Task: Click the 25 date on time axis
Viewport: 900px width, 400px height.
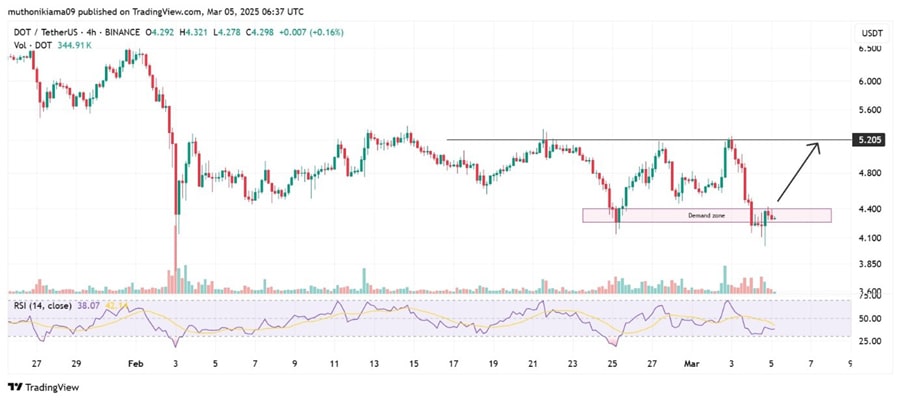Action: pyautogui.click(x=612, y=363)
